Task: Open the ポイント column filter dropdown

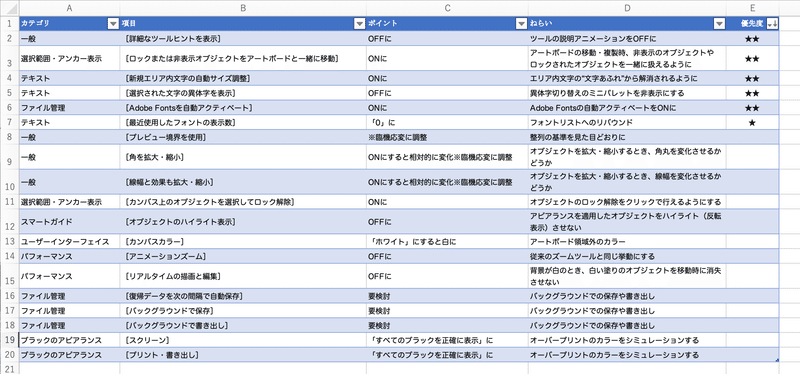Action: point(521,23)
